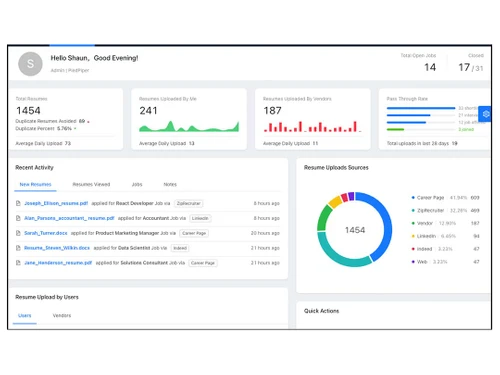Click the top blue Pass Through Rate bar
Viewport: 500px width, 375px height.
421,108
